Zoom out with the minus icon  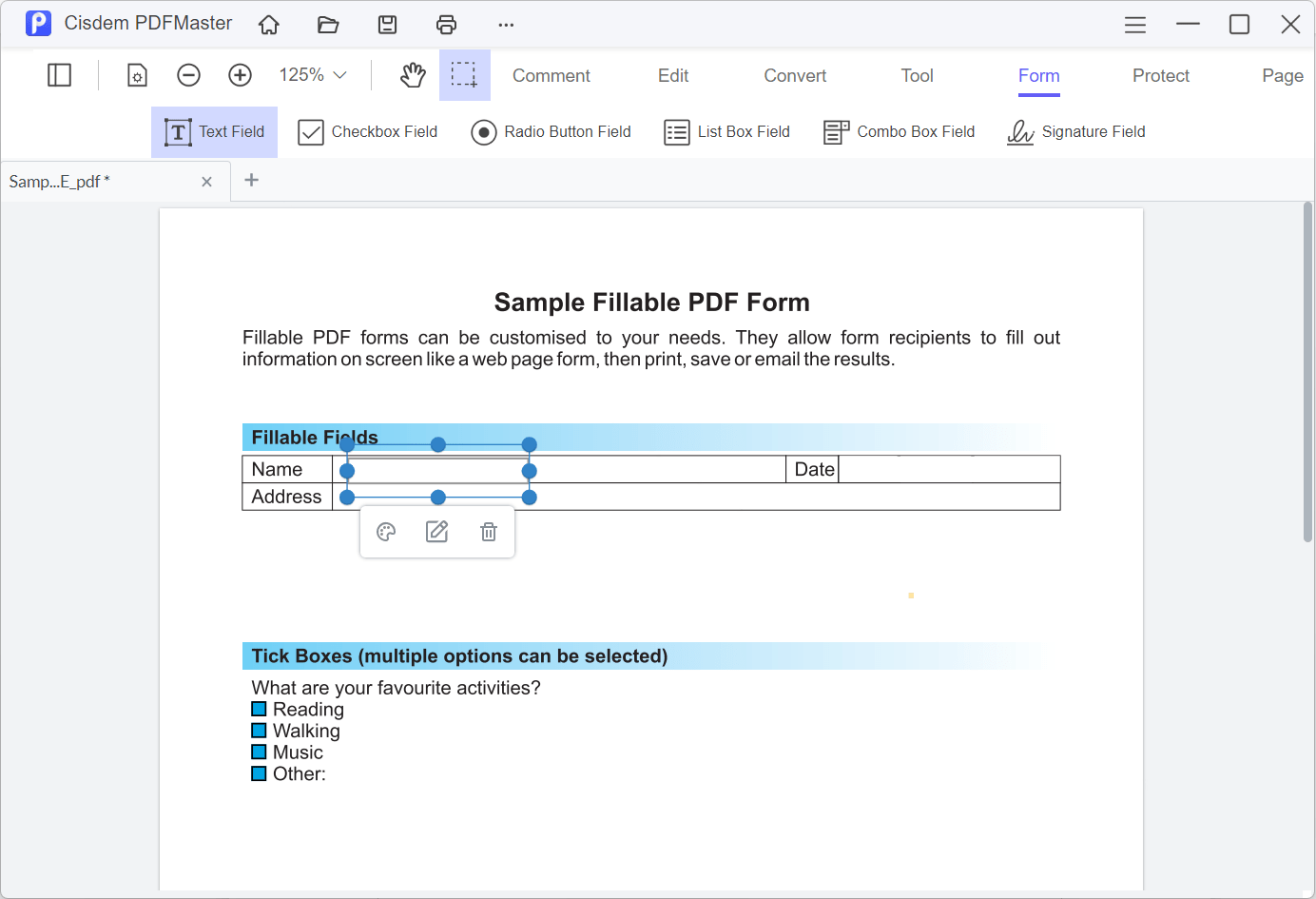pyautogui.click(x=189, y=75)
